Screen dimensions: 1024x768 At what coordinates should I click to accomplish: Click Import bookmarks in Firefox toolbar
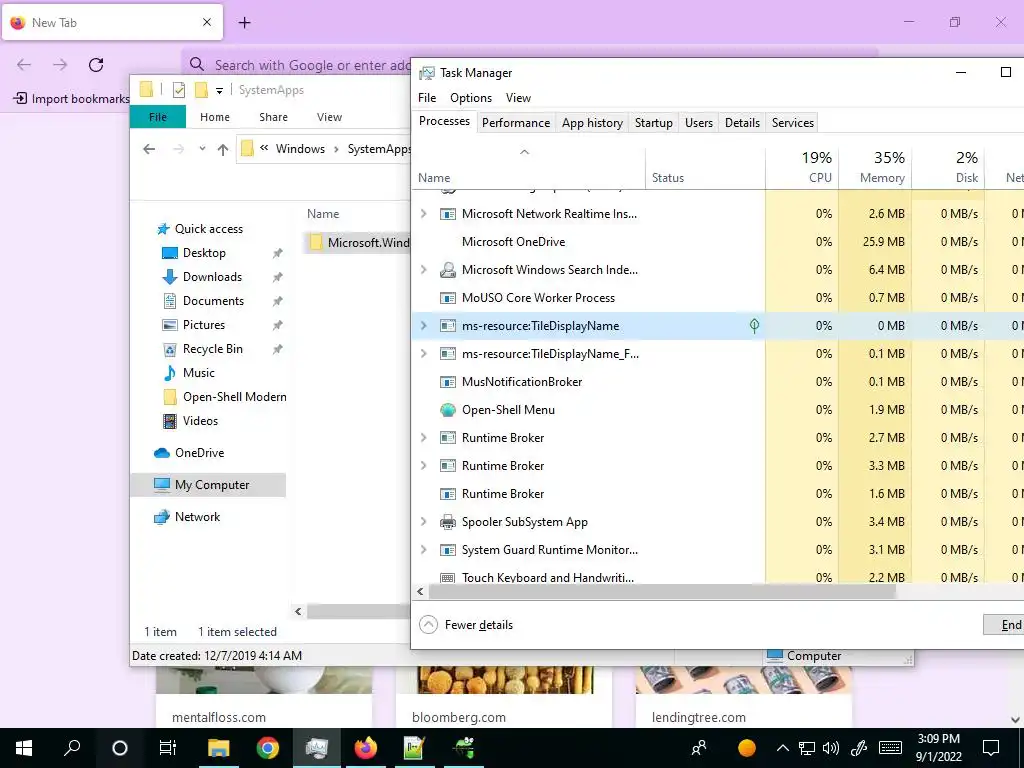coord(72,99)
